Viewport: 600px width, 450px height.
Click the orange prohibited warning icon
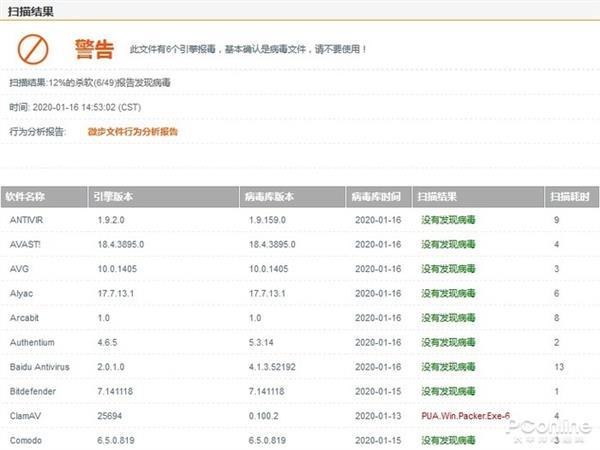tap(33, 49)
